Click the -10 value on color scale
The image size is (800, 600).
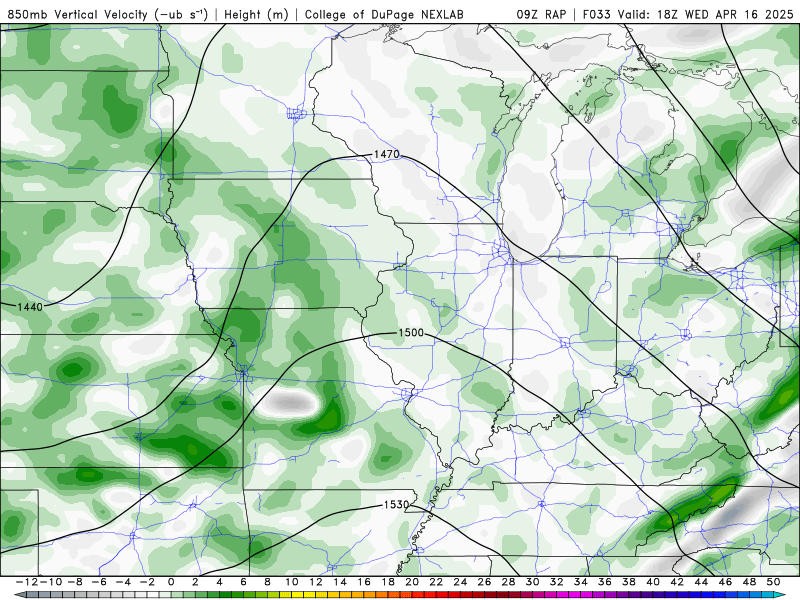point(50,582)
